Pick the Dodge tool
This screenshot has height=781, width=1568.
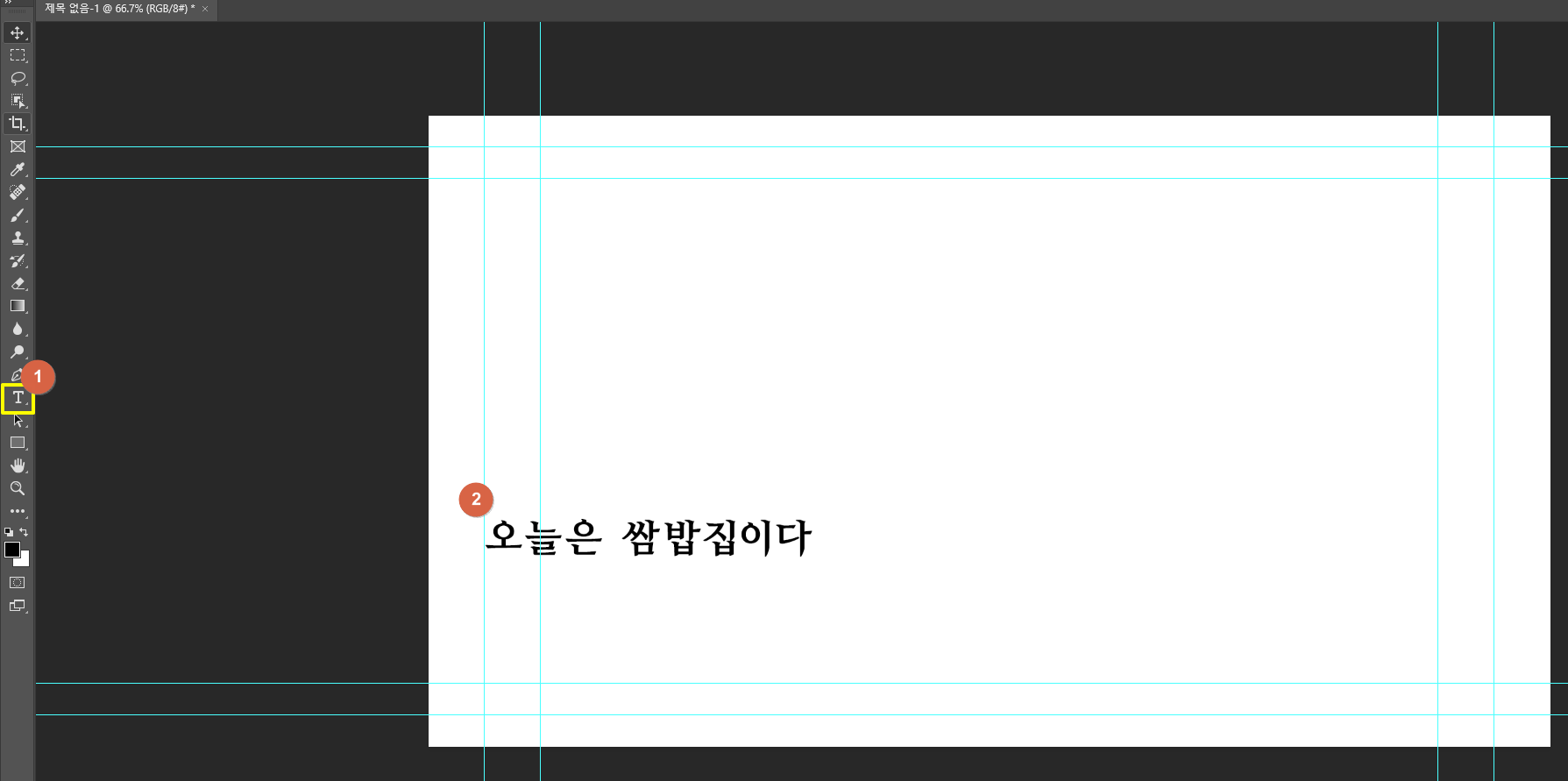click(x=18, y=351)
